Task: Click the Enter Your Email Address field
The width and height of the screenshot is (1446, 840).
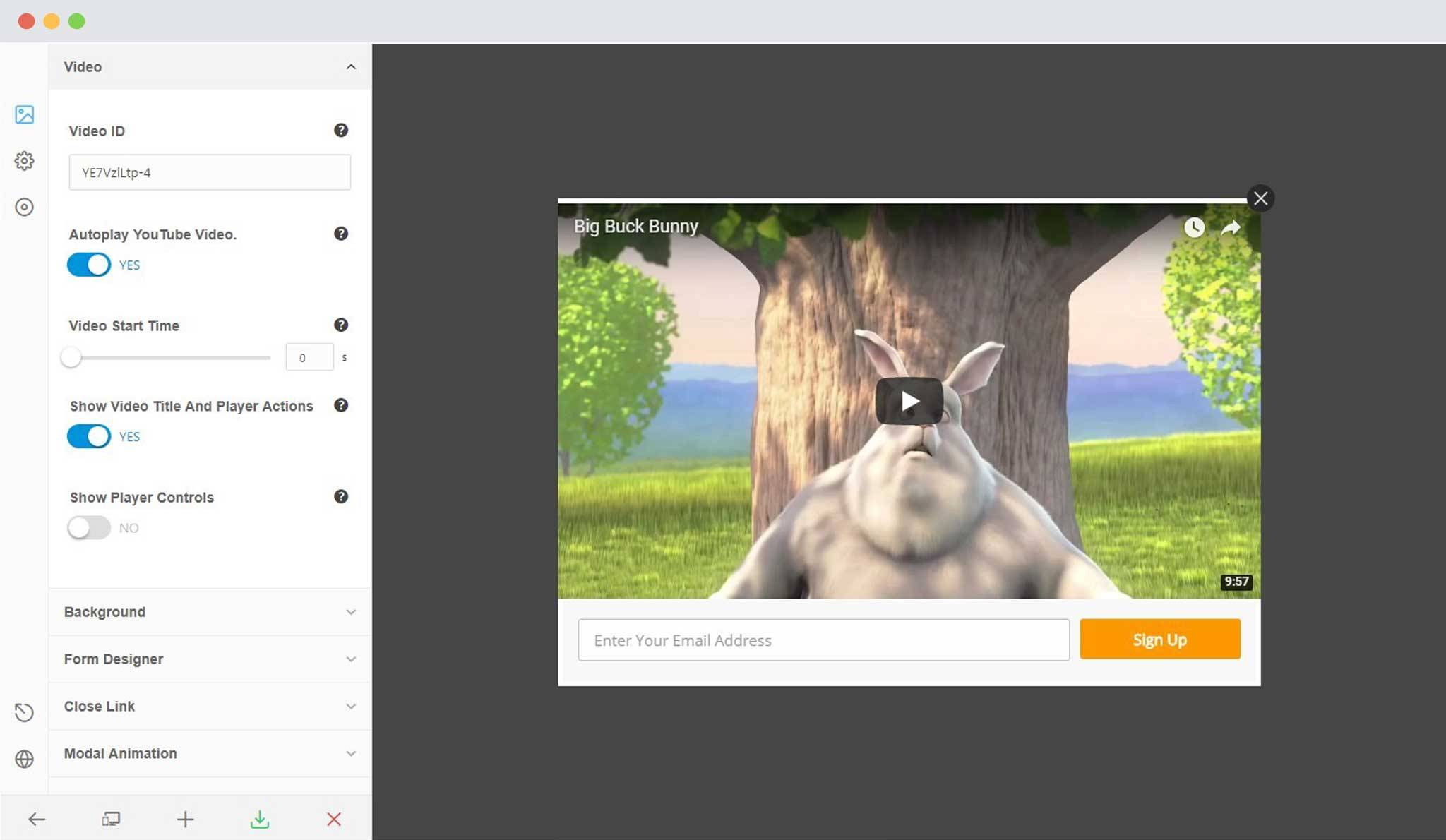Action: (x=823, y=640)
